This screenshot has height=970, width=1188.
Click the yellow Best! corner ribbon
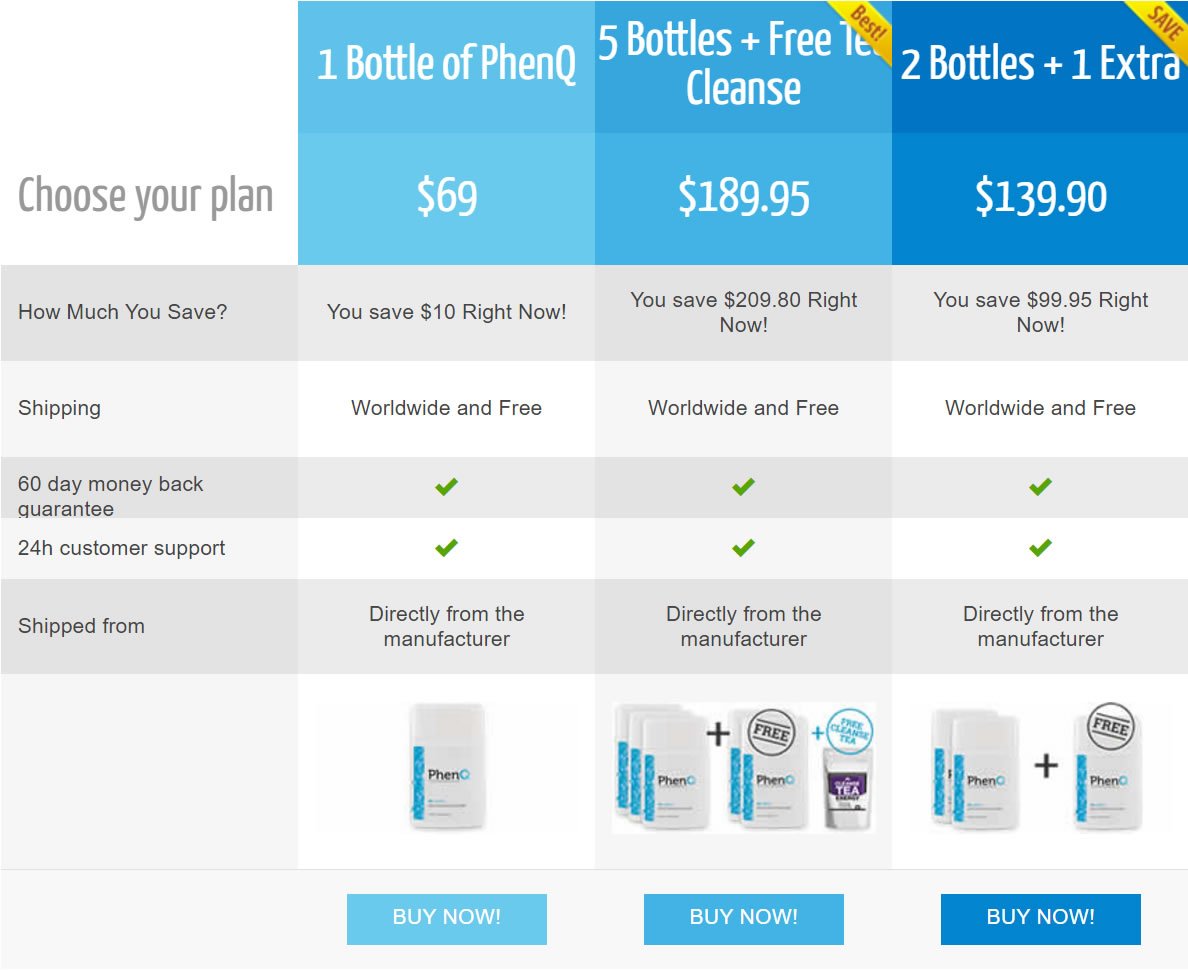[864, 27]
